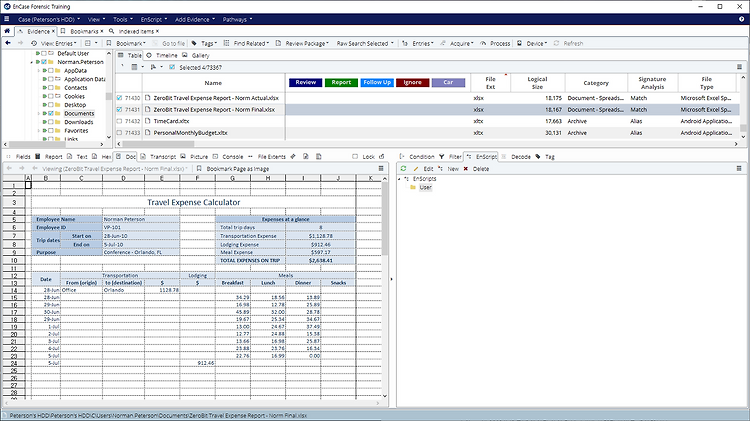Click the Picture view icon
750x421 pixels.
(x=183, y=156)
